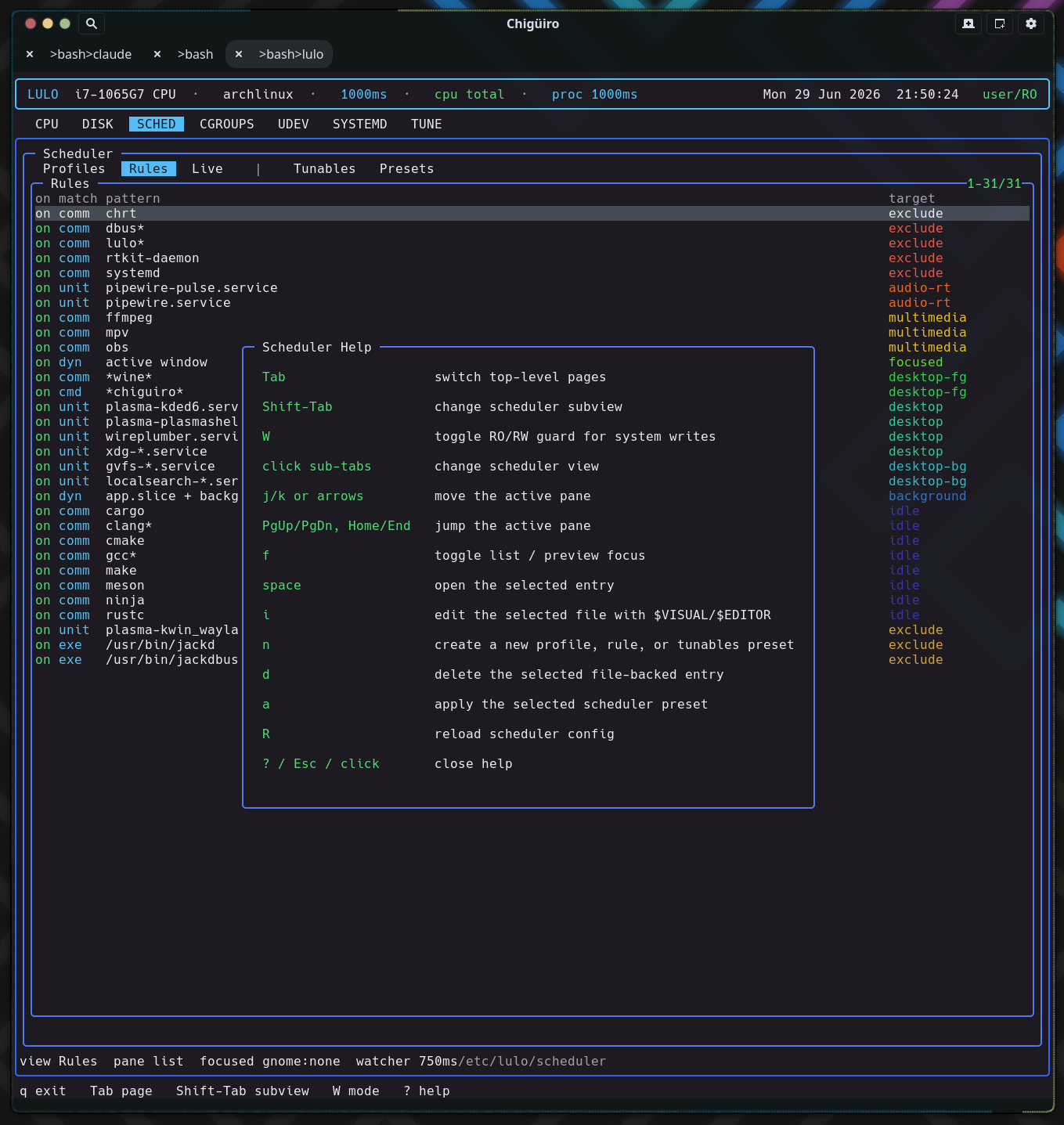Open the Presets sub-tab

tap(407, 168)
